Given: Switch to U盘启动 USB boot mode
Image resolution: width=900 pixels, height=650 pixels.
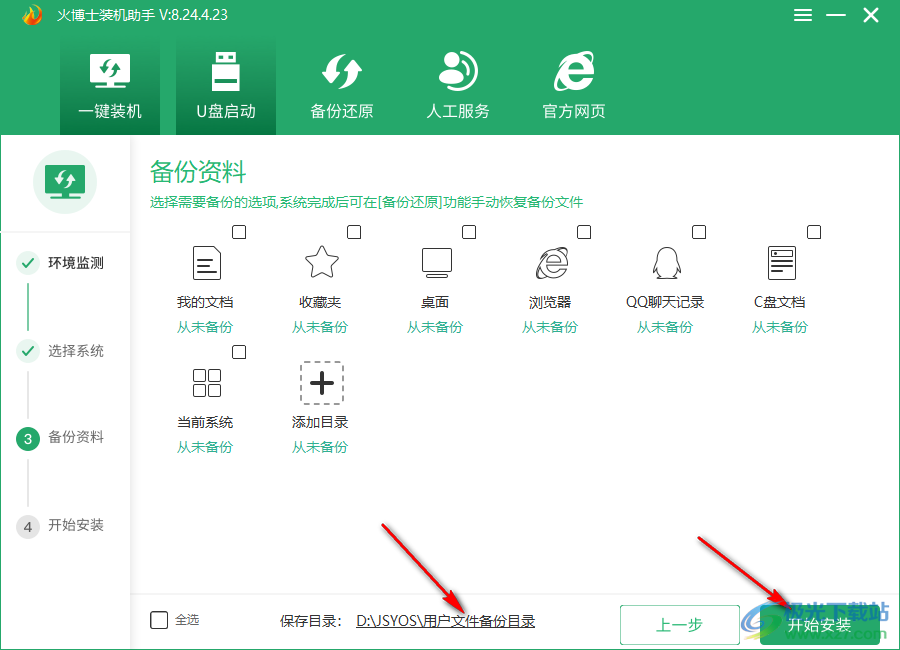Looking at the screenshot, I should pos(225,85).
